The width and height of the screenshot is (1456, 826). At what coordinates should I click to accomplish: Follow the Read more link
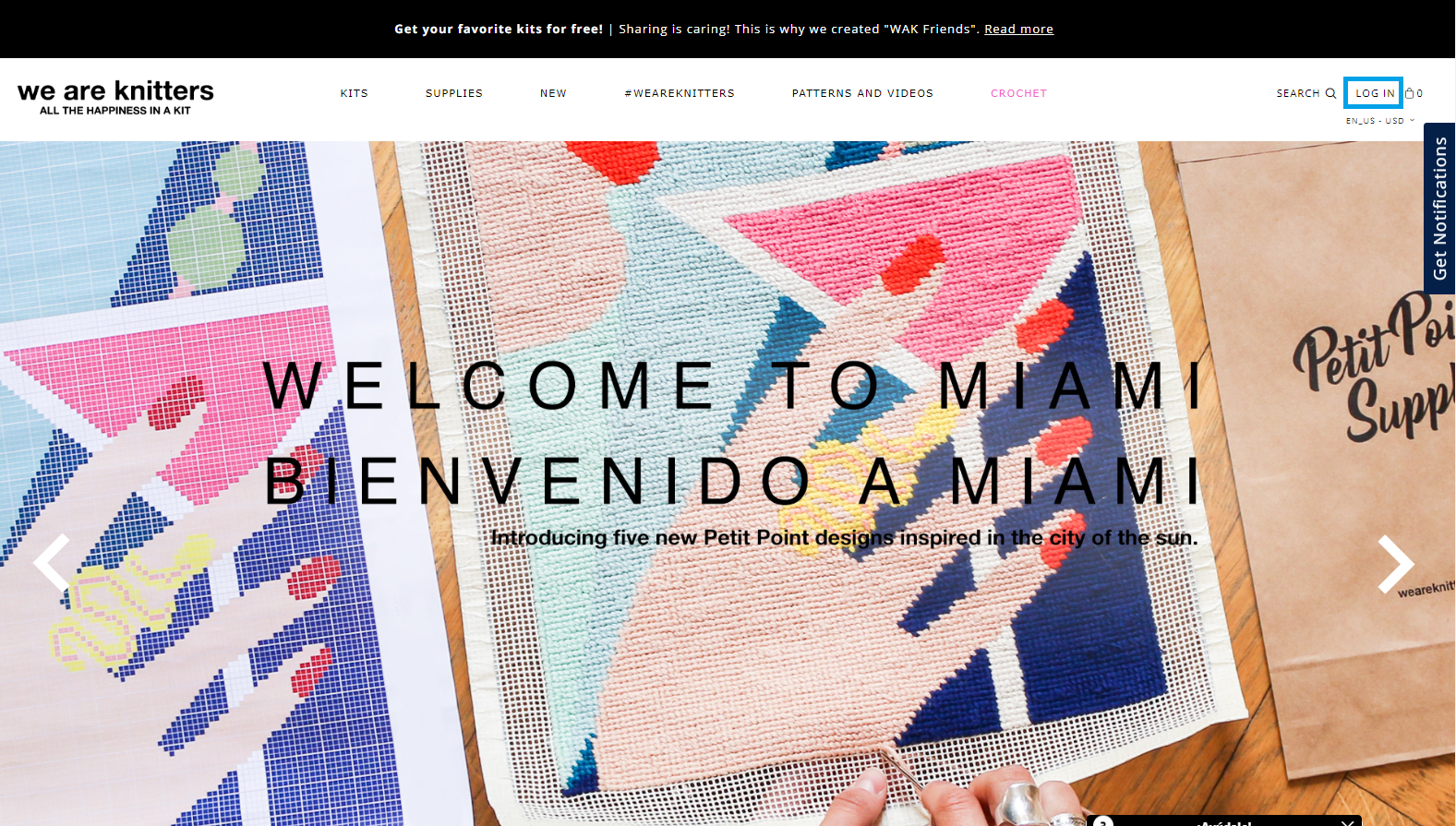coord(1018,29)
